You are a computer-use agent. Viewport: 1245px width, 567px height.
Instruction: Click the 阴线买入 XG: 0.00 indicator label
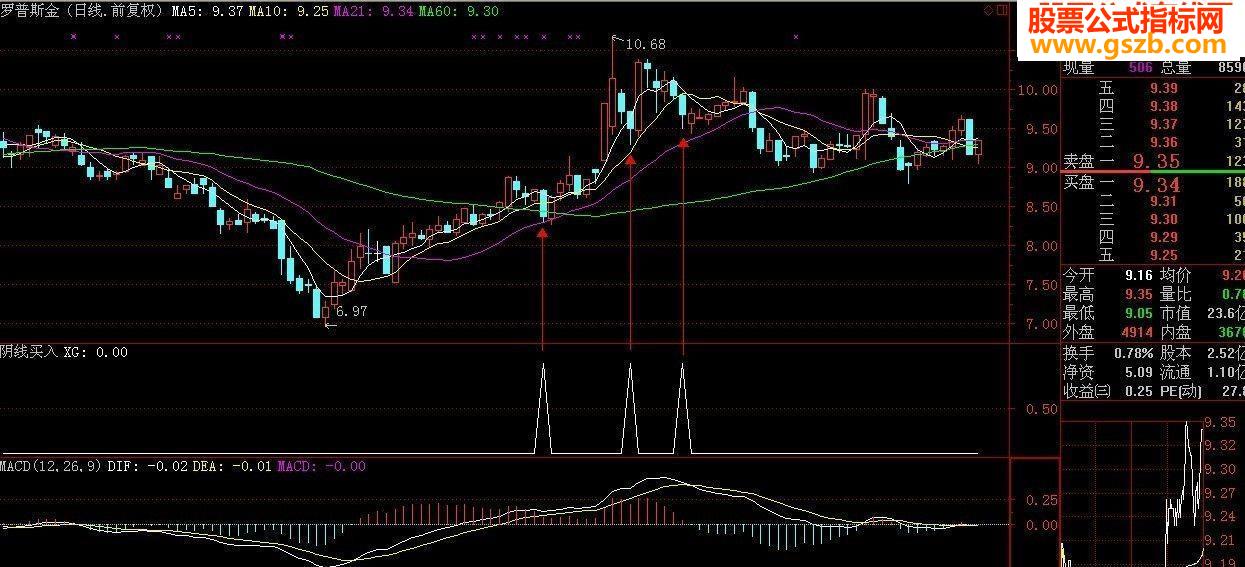[64, 352]
